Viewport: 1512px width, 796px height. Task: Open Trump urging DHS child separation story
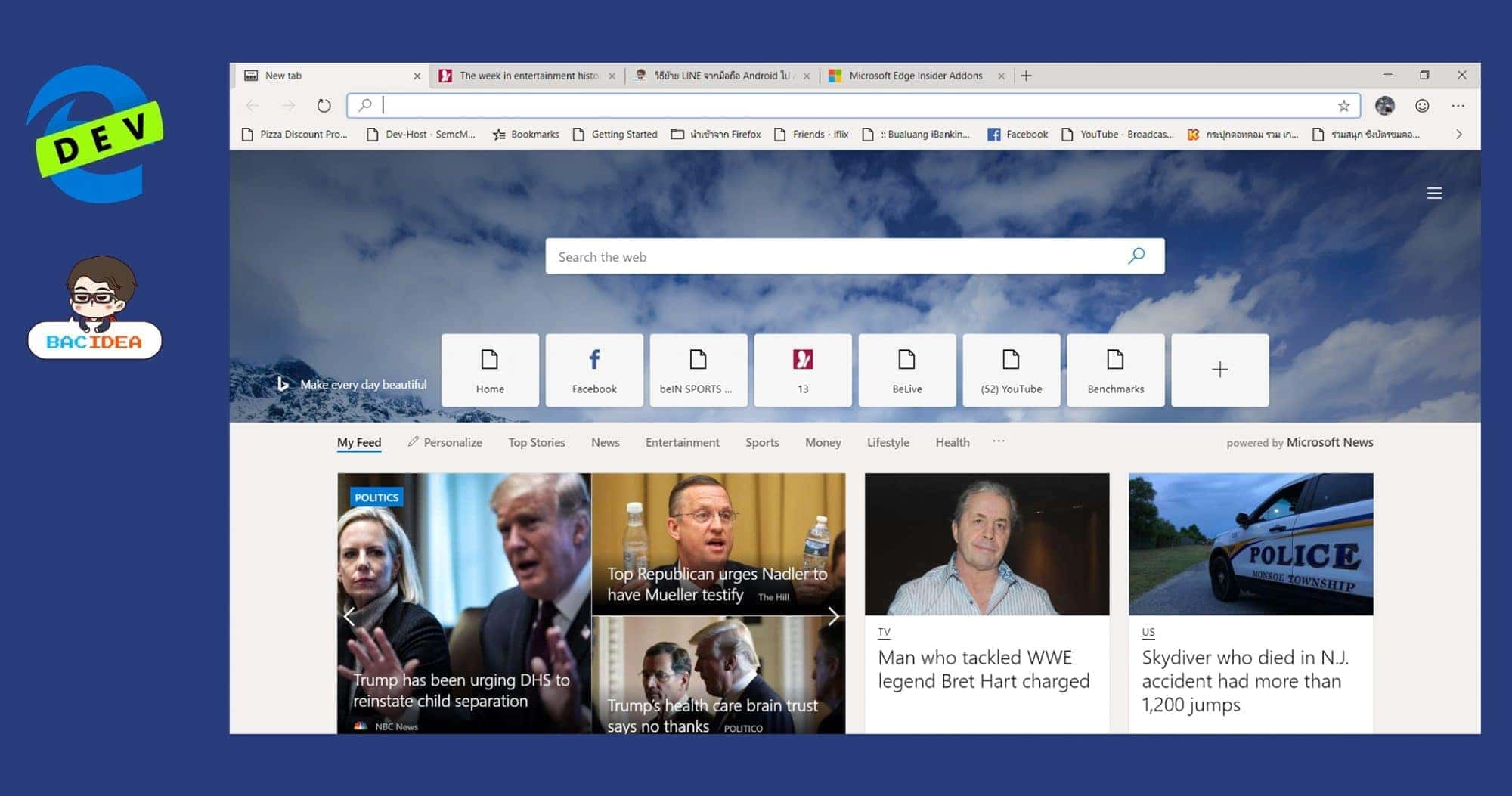click(464, 603)
